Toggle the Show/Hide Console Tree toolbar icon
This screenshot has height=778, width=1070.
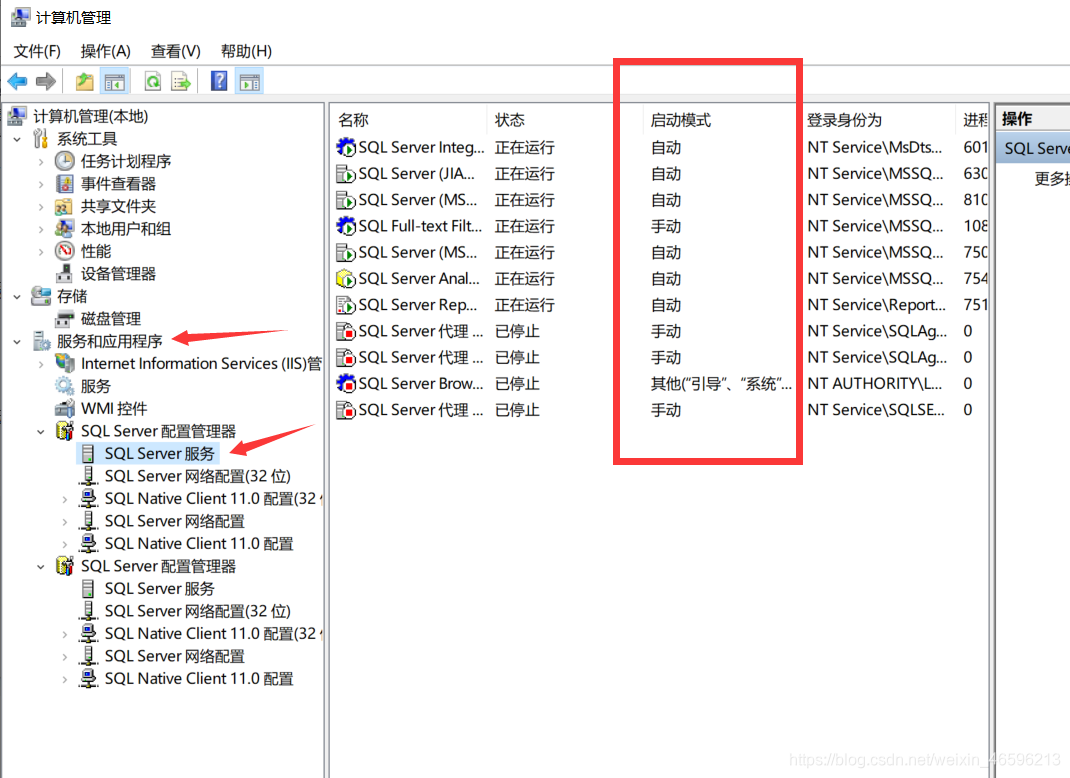[115, 82]
